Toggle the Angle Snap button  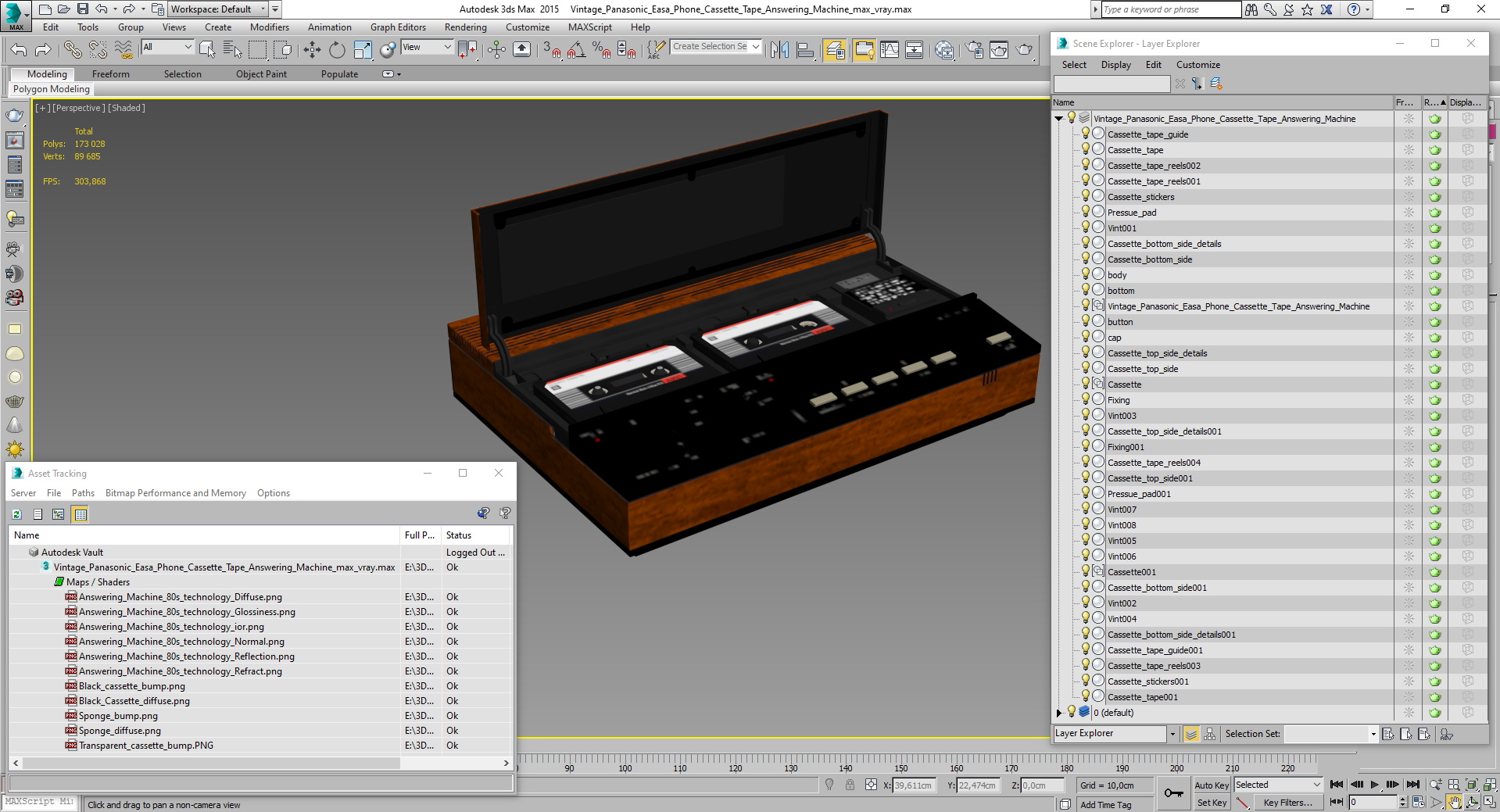pos(577,50)
